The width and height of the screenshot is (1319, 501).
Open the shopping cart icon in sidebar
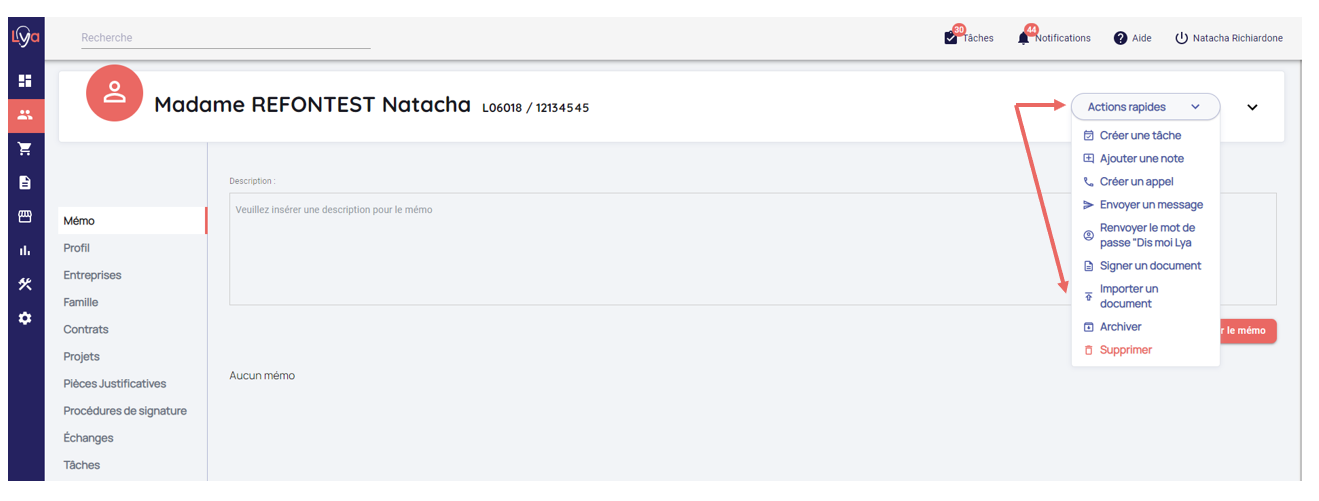pyautogui.click(x=25, y=148)
